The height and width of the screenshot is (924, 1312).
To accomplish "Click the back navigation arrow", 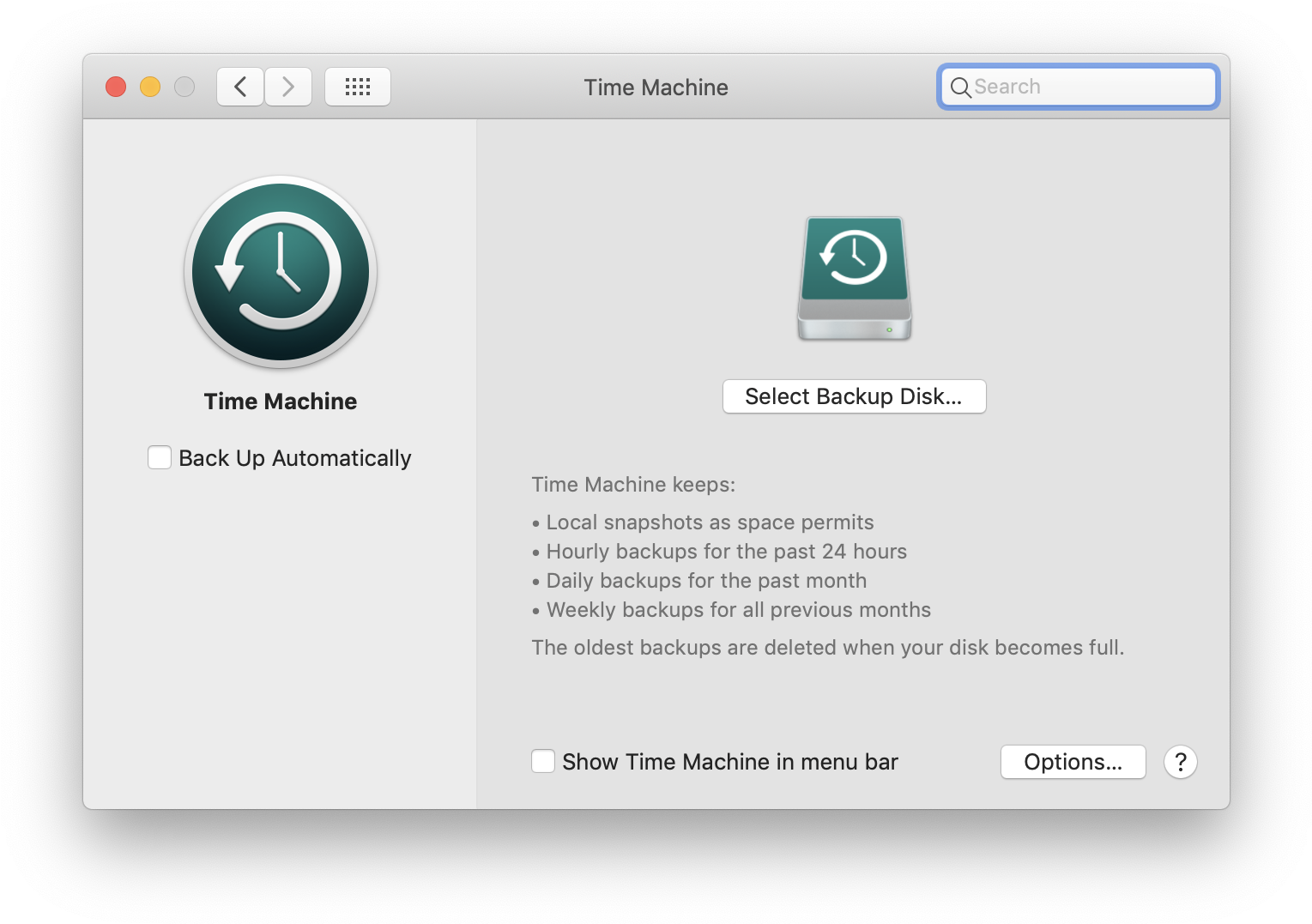I will 239,86.
